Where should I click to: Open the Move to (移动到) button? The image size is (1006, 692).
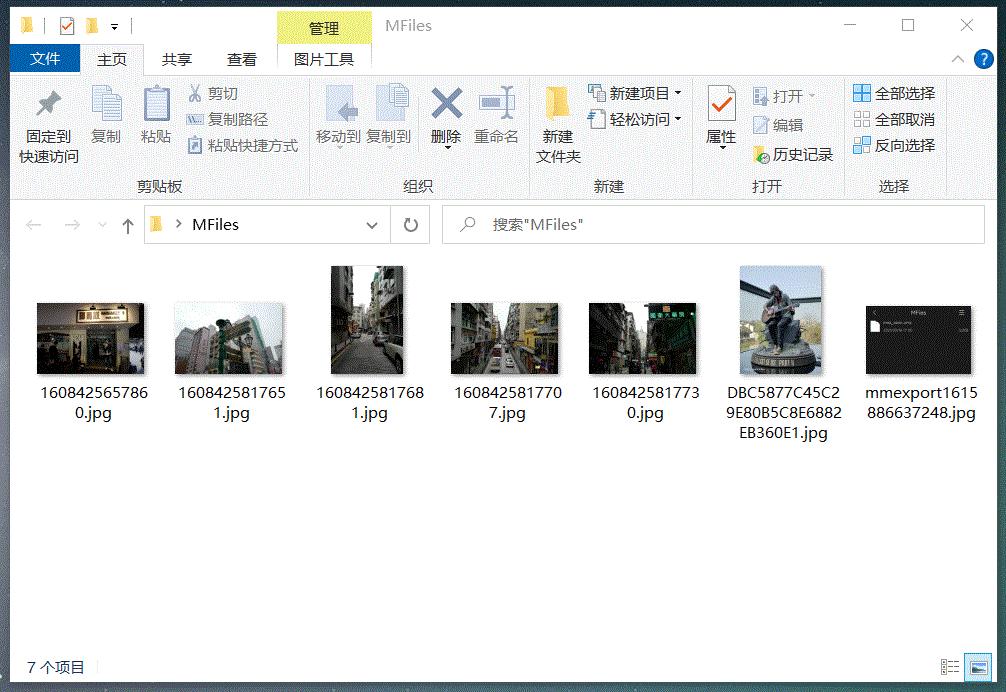tap(338, 115)
